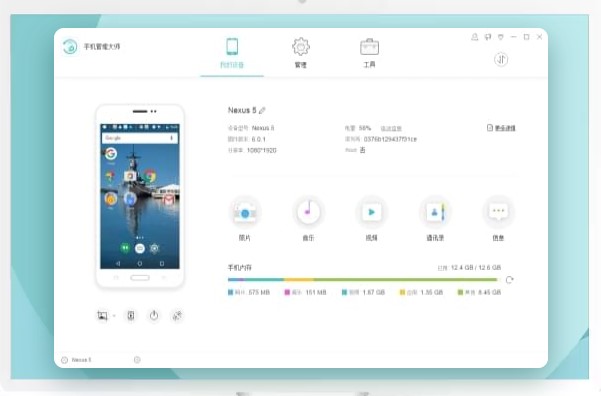Click the blue 575 MB storage legend swatch

(x=230, y=292)
